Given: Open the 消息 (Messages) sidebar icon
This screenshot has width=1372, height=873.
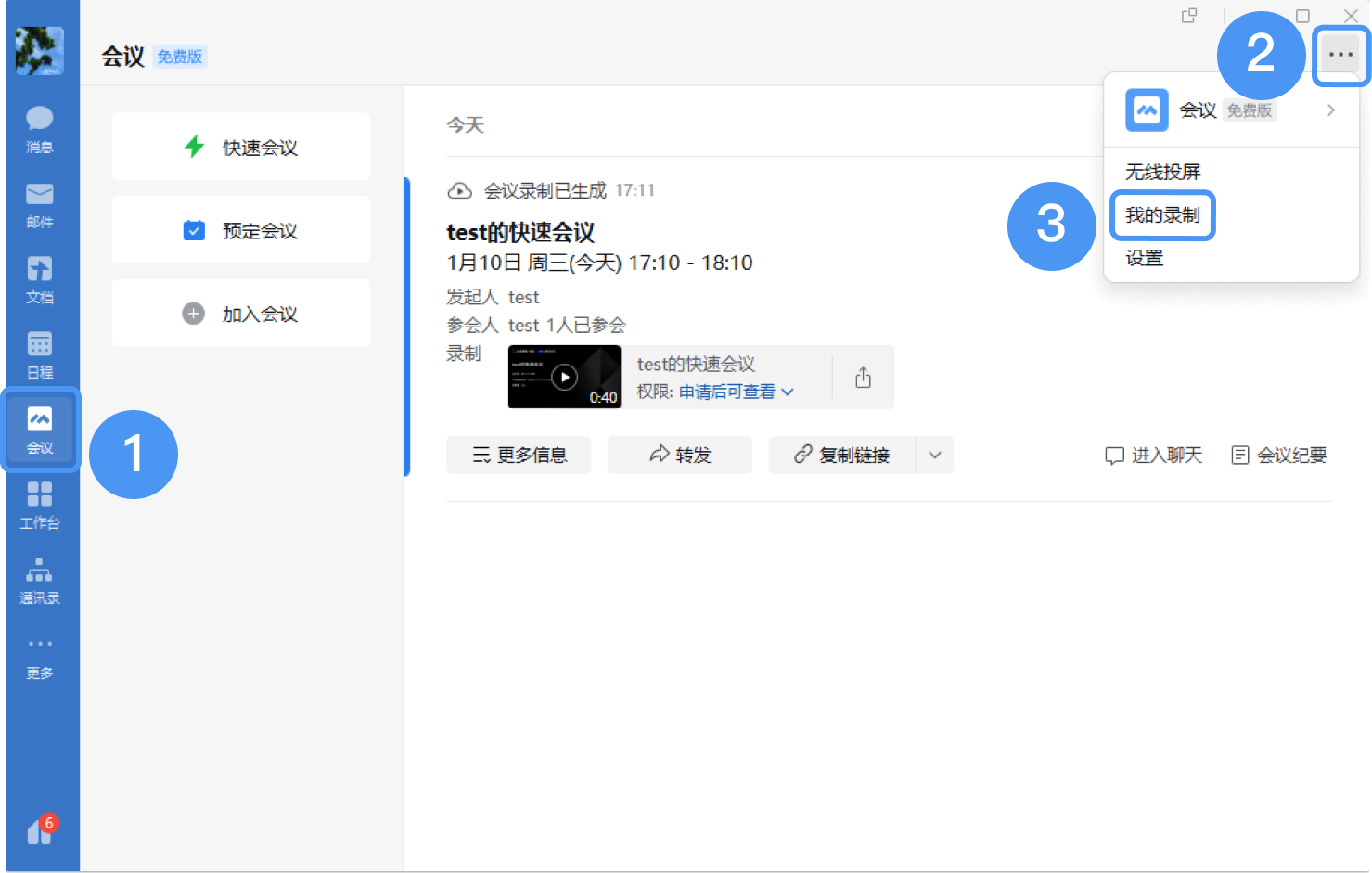Looking at the screenshot, I should 40,128.
